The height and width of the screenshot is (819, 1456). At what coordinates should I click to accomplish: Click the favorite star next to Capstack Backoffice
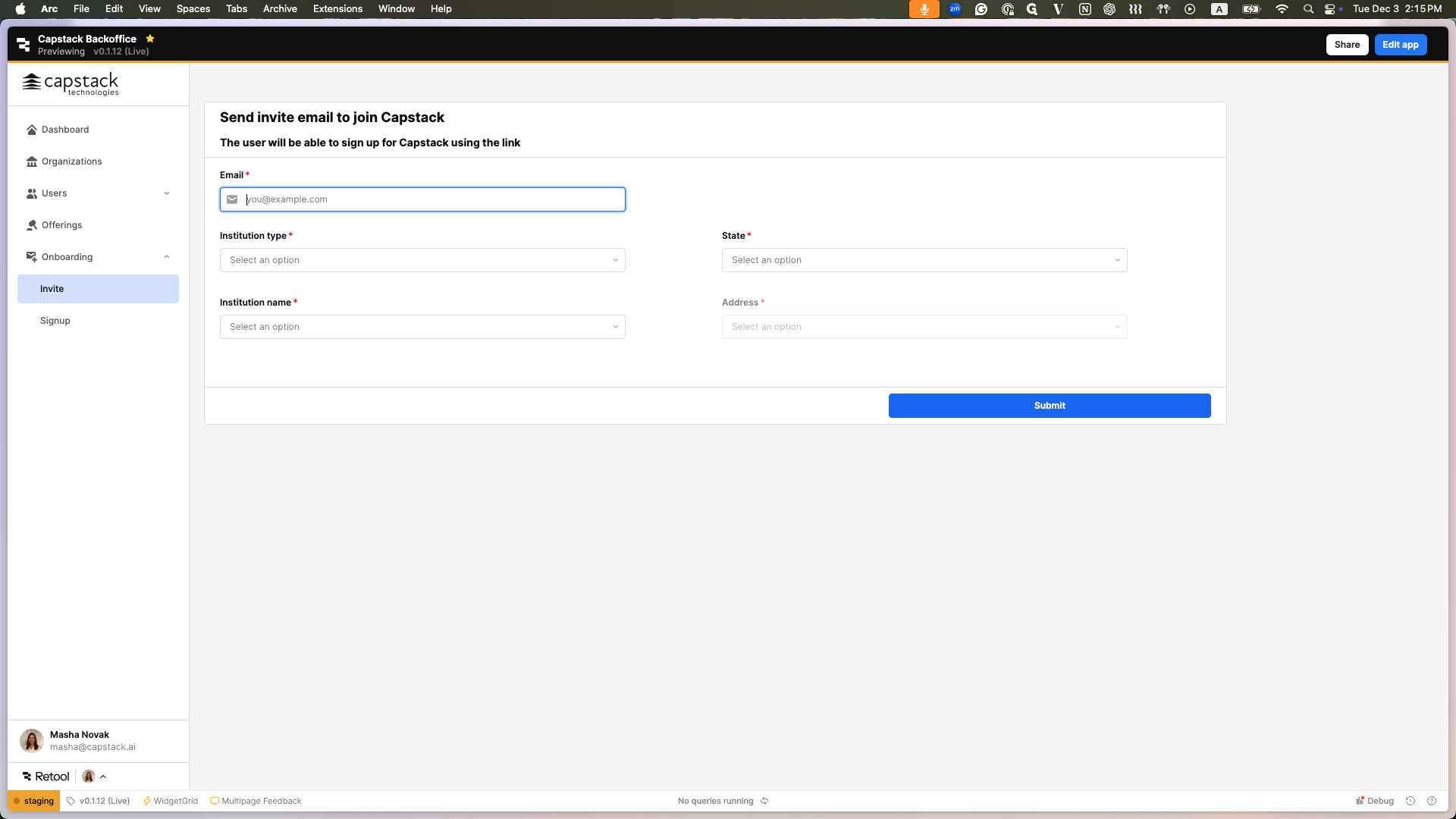point(150,39)
